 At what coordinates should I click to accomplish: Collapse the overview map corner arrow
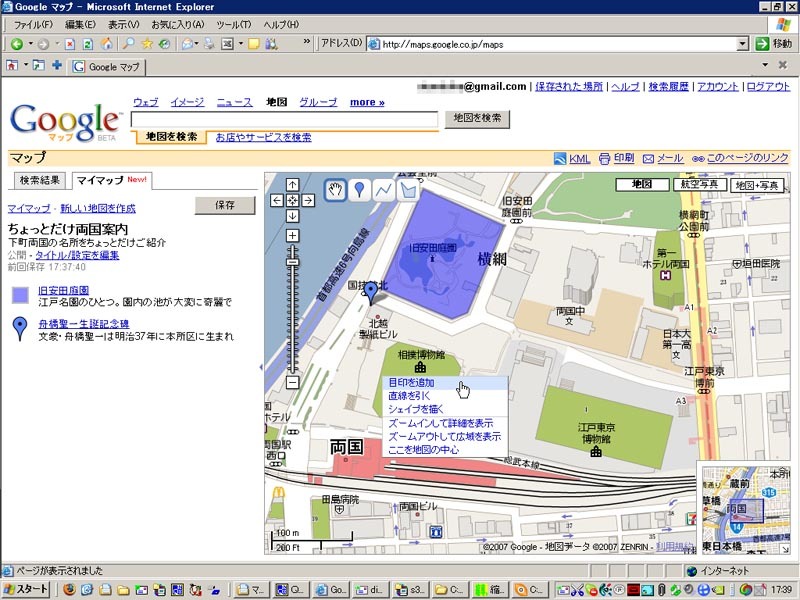coord(785,549)
